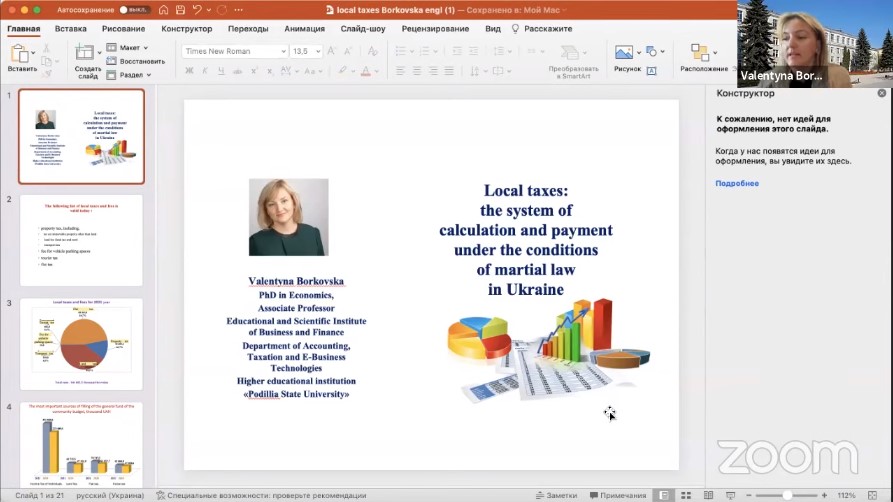Click the zoom slider handle
893x502 pixels.
pyautogui.click(x=787, y=495)
